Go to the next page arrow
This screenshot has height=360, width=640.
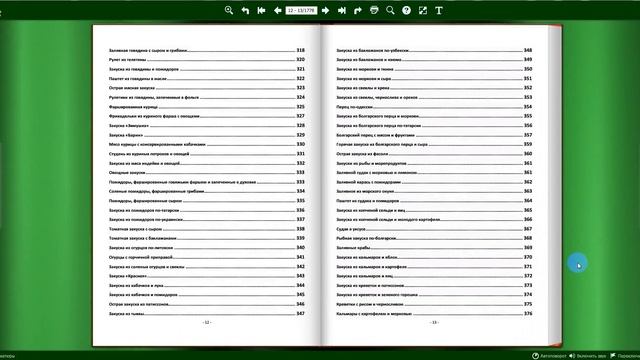pyautogui.click(x=325, y=11)
